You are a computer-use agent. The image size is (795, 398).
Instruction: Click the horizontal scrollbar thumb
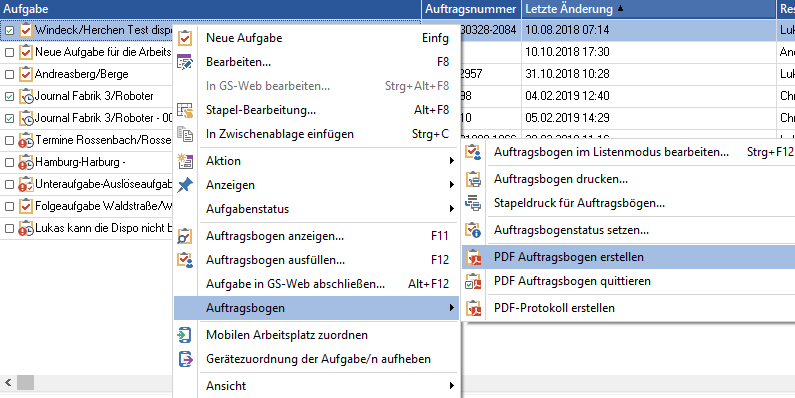(x=25, y=382)
